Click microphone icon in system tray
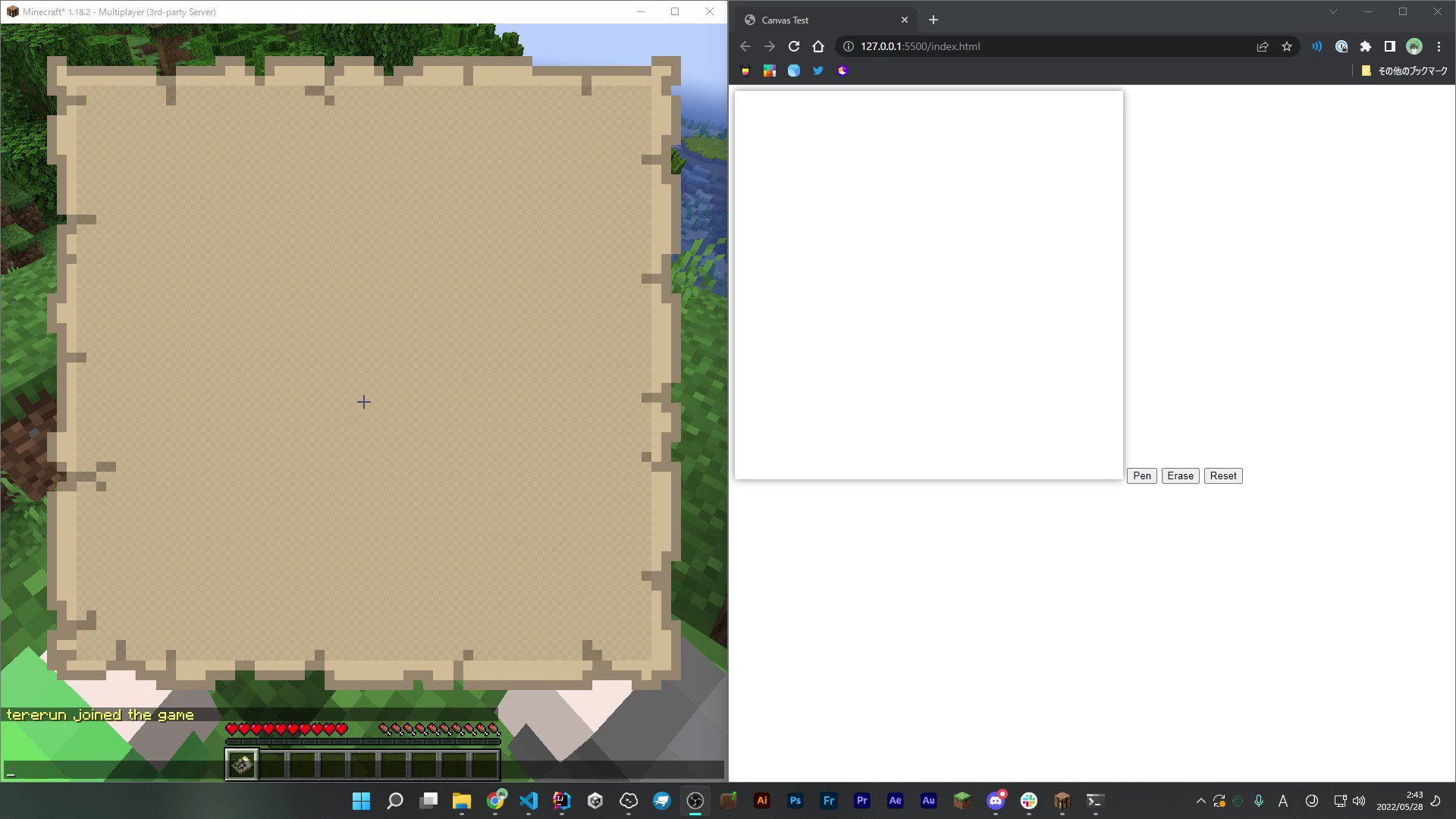1456x819 pixels. tap(1259, 801)
